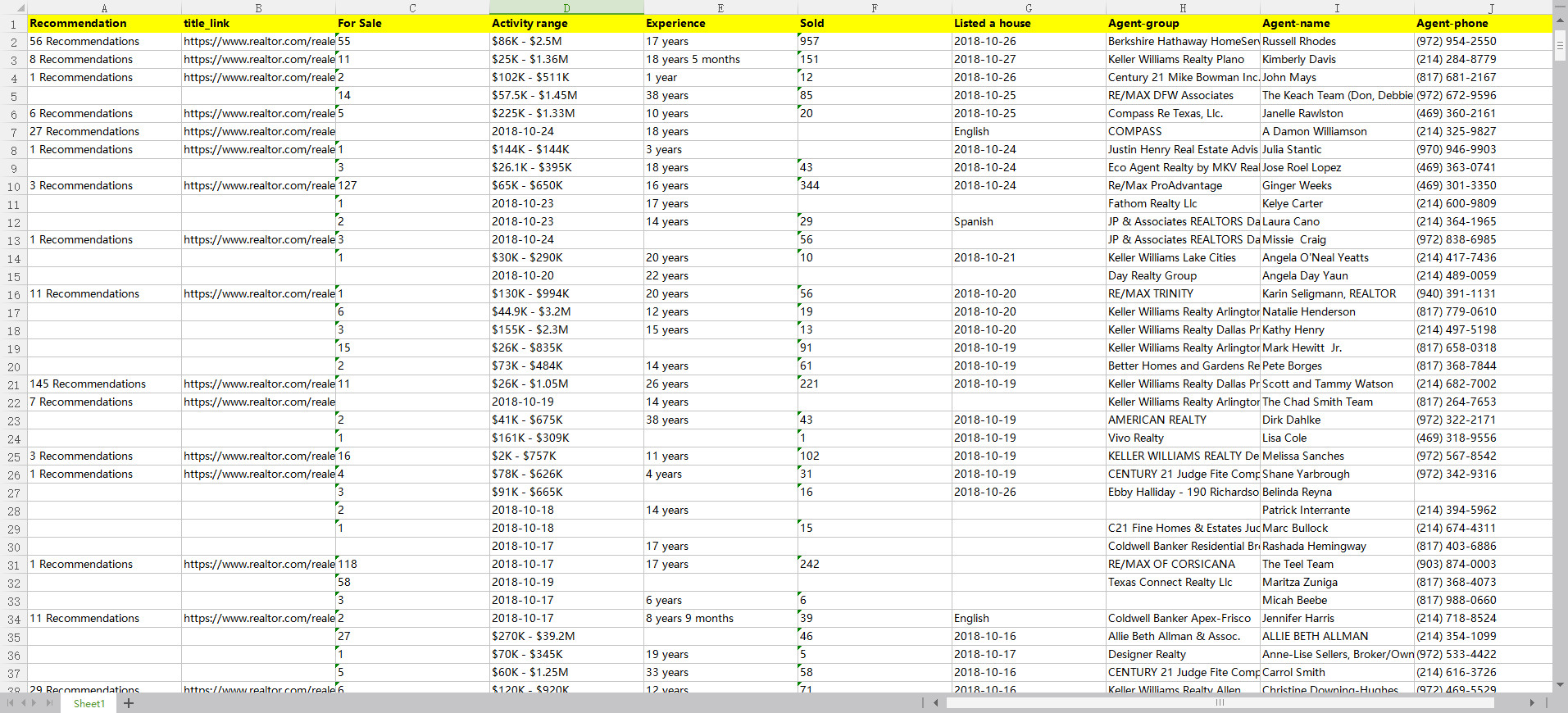
Task: Select phone number (817) 681-2167
Action: point(1484,78)
